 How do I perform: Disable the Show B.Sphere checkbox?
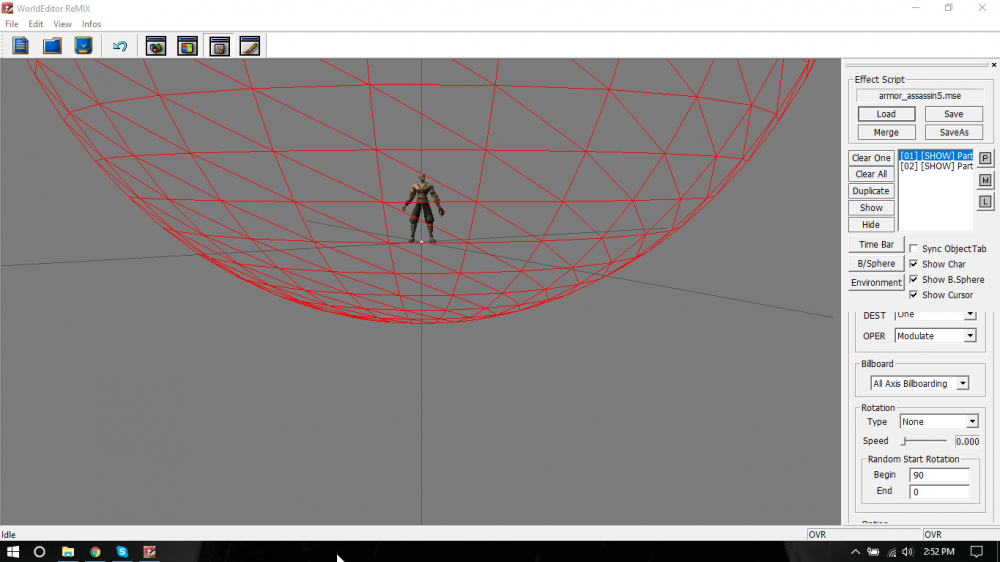[x=914, y=280]
